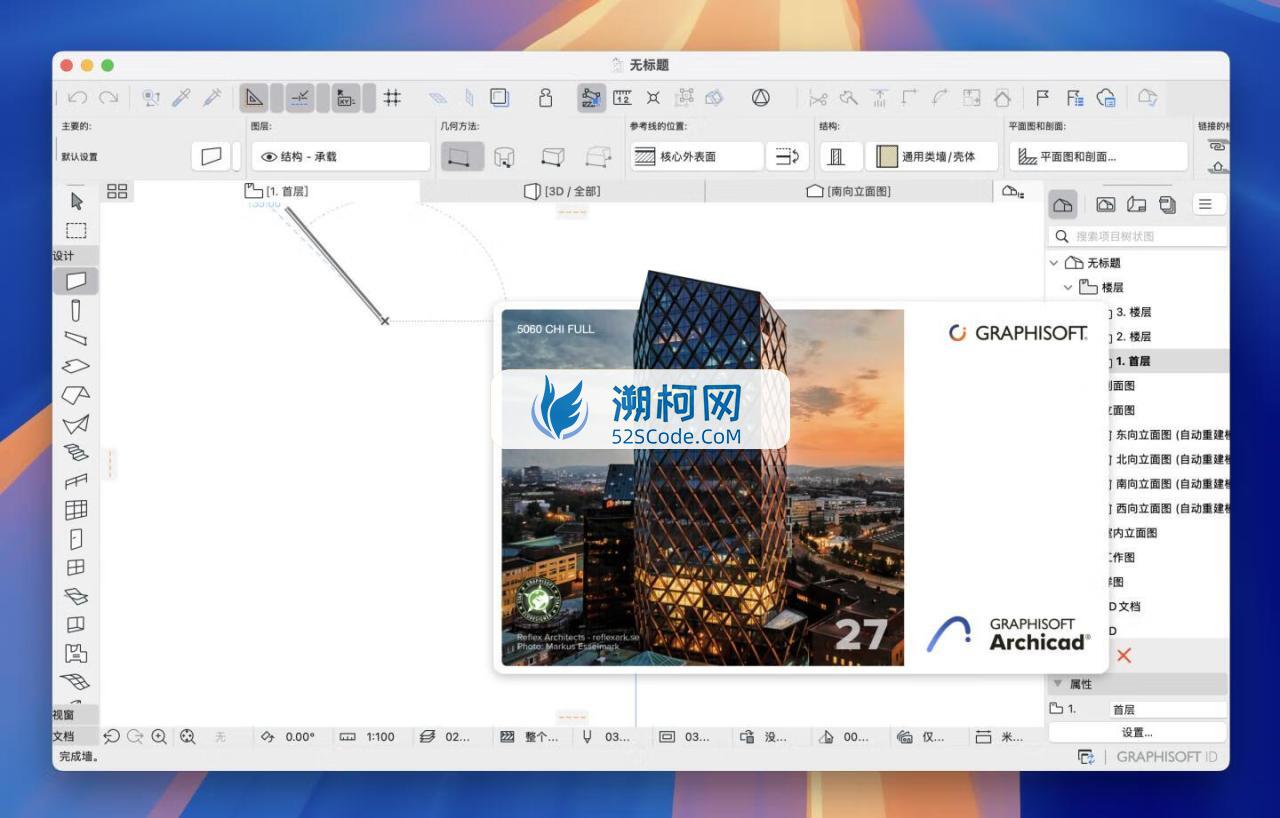Click the padlock suspend groups icon

pyautogui.click(x=545, y=97)
